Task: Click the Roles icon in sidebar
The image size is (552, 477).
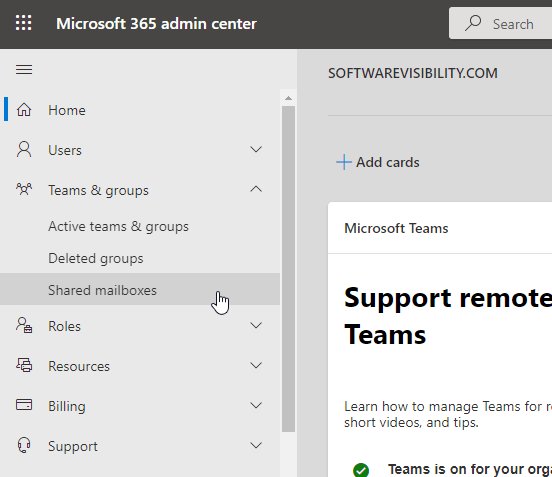Action: [24, 325]
